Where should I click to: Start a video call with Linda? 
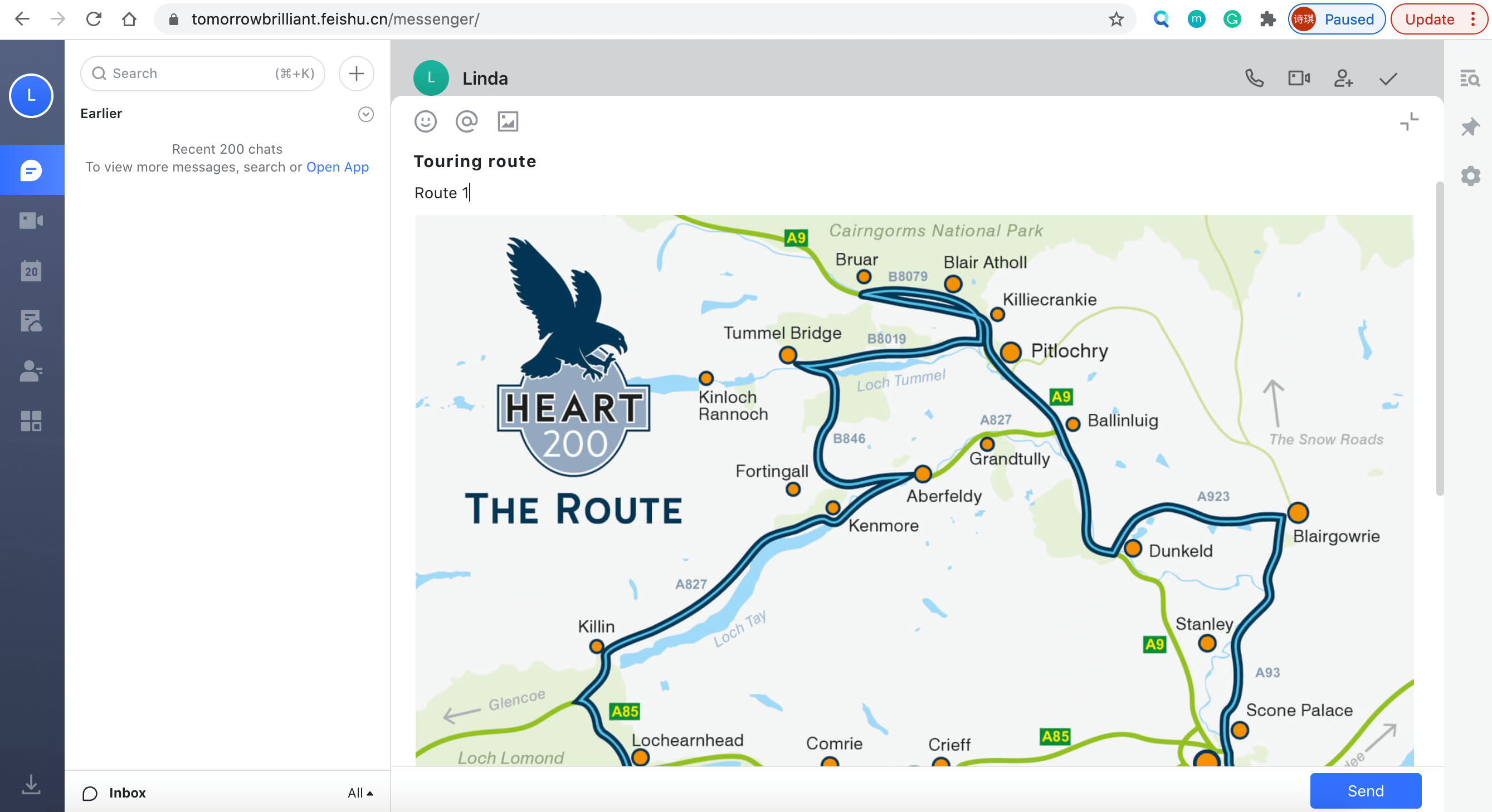(x=1299, y=78)
